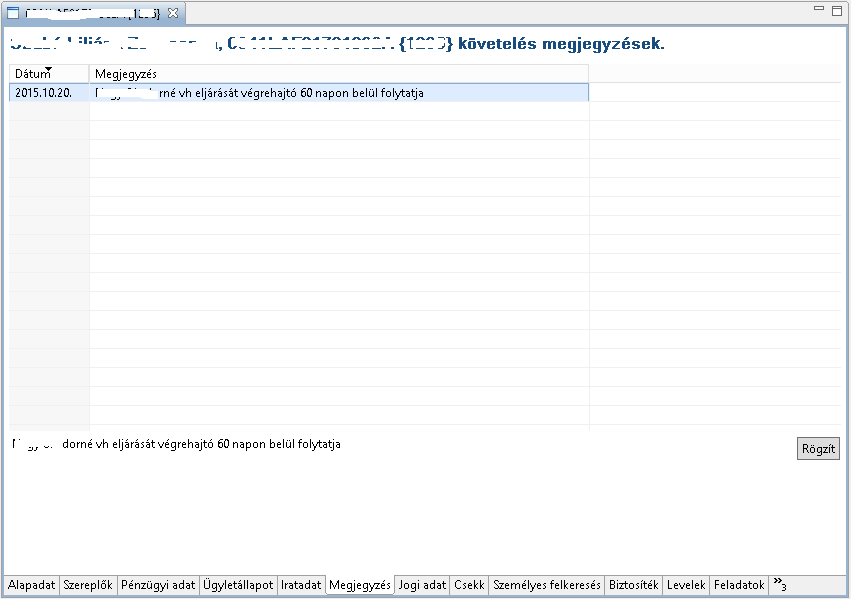The height and width of the screenshot is (599, 851).
Task: Switch to the Jogi adat tab
Action: pos(422,585)
